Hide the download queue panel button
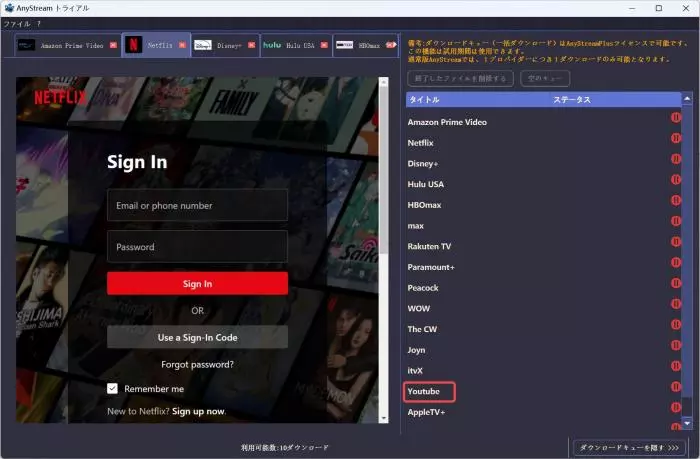The height and width of the screenshot is (459, 700). pos(629,447)
